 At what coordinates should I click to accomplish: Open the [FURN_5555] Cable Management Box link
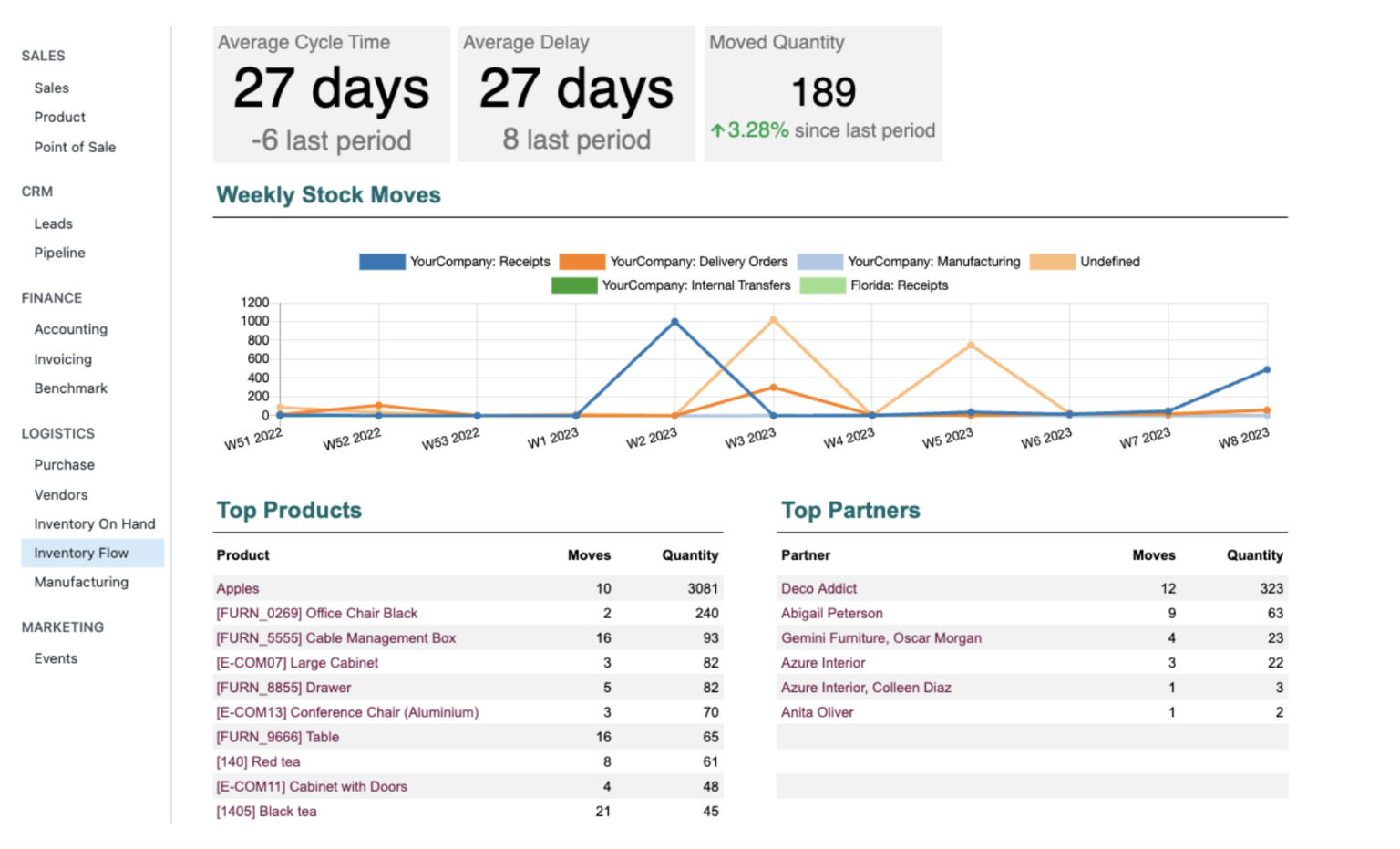pyautogui.click(x=335, y=638)
